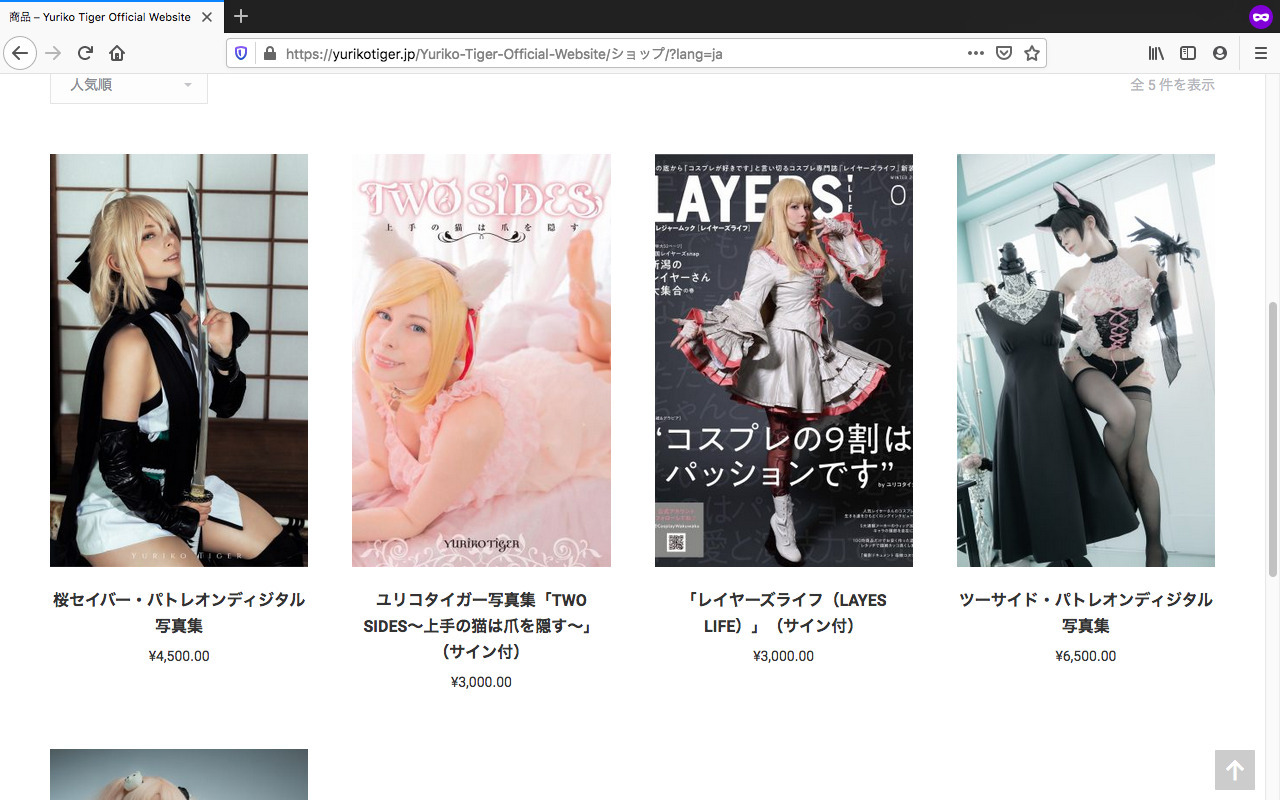Reload the current page
1280x800 pixels.
(x=85, y=53)
